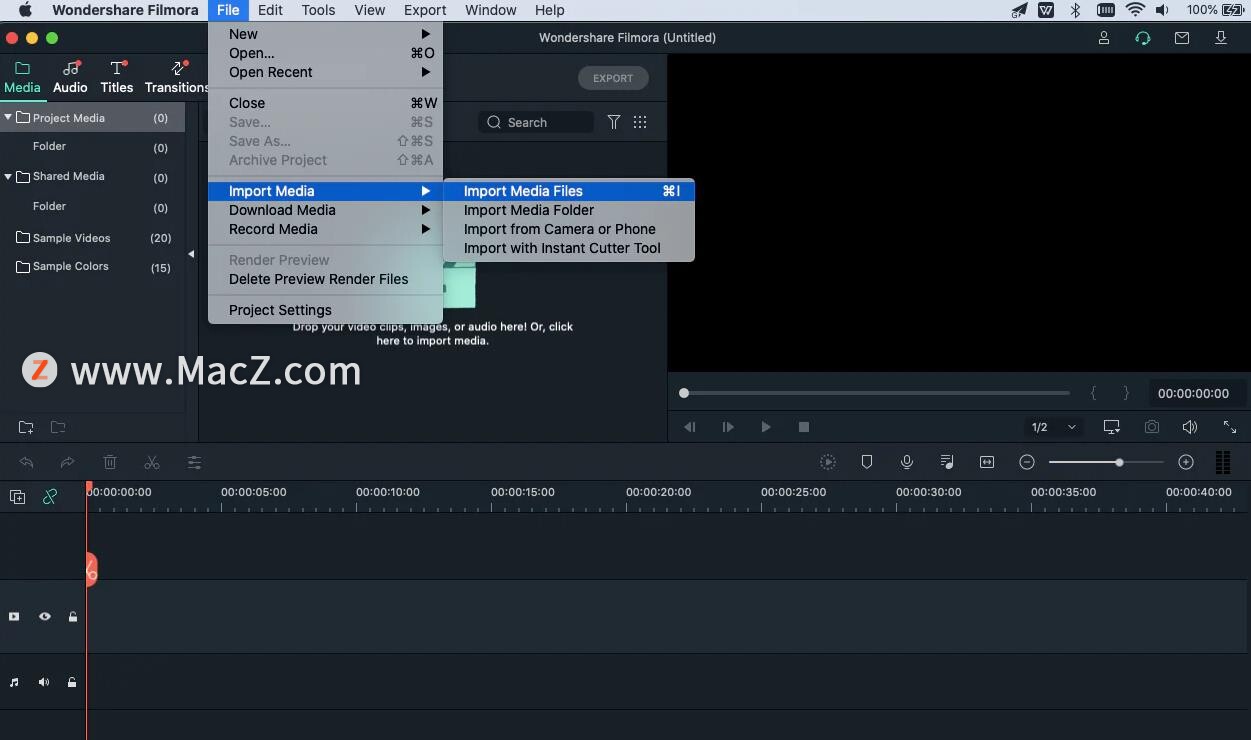Image resolution: width=1251 pixels, height=740 pixels.
Task: Take a snapshot with the camera icon
Action: click(x=1152, y=427)
